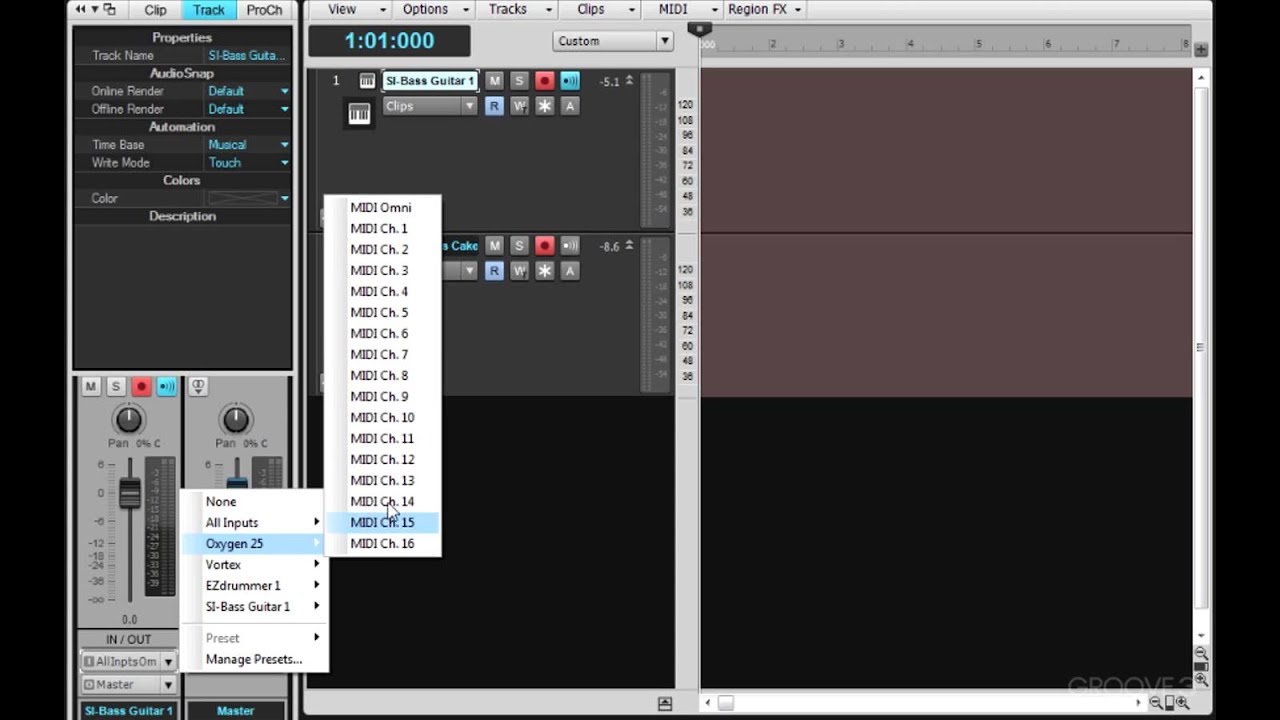Viewport: 1280px width, 720px height.
Task: Click the freeze asterisk button on track 1
Action: click(544, 106)
